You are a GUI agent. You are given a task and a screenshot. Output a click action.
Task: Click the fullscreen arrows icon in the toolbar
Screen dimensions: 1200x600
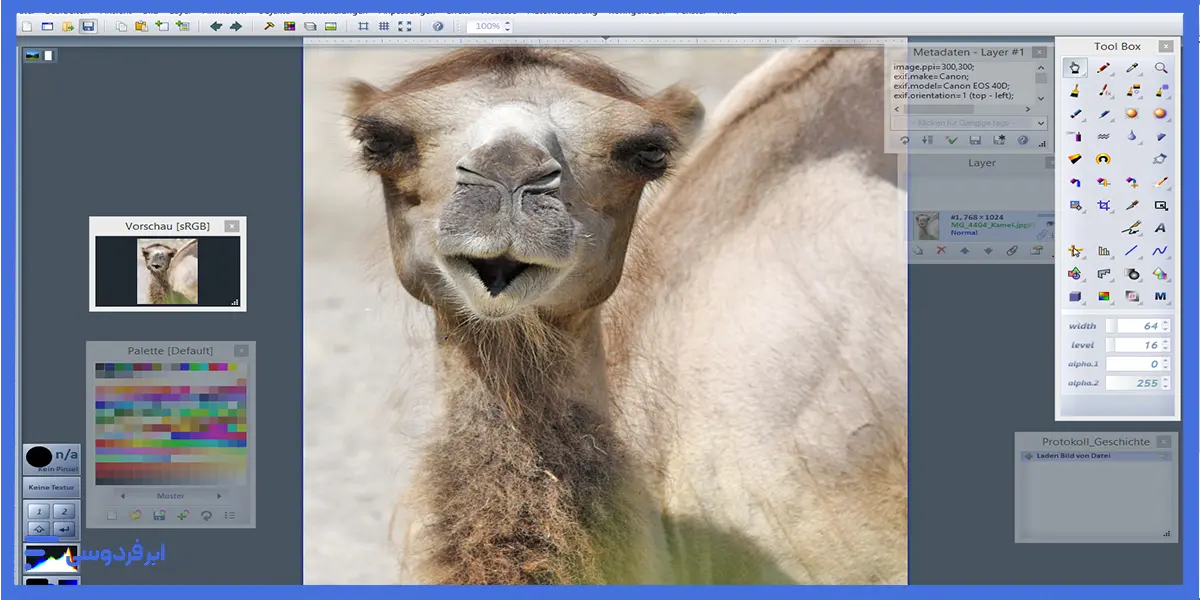(404, 26)
